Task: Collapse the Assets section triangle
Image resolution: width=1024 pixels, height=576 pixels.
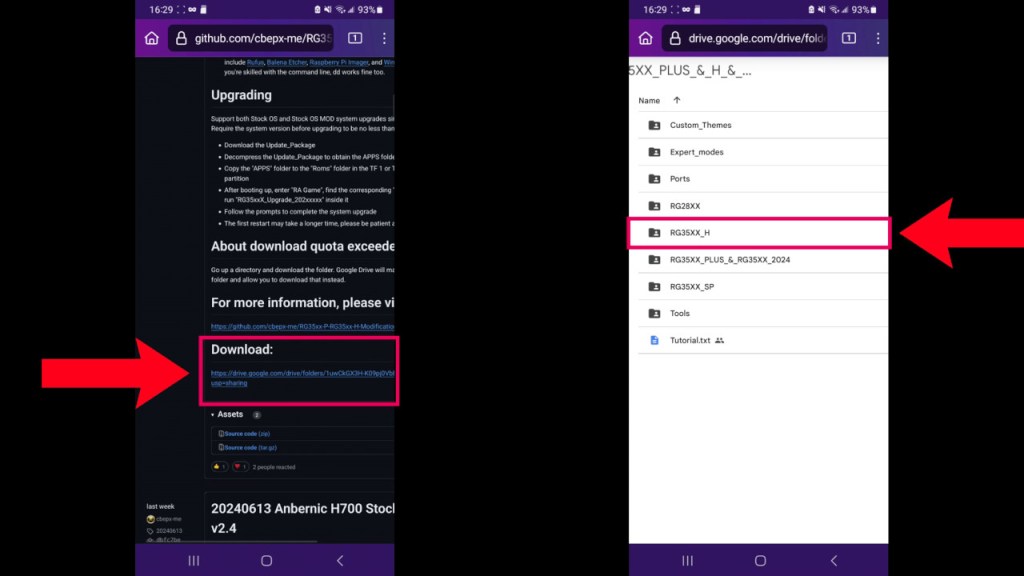Action: pyautogui.click(x=213, y=414)
